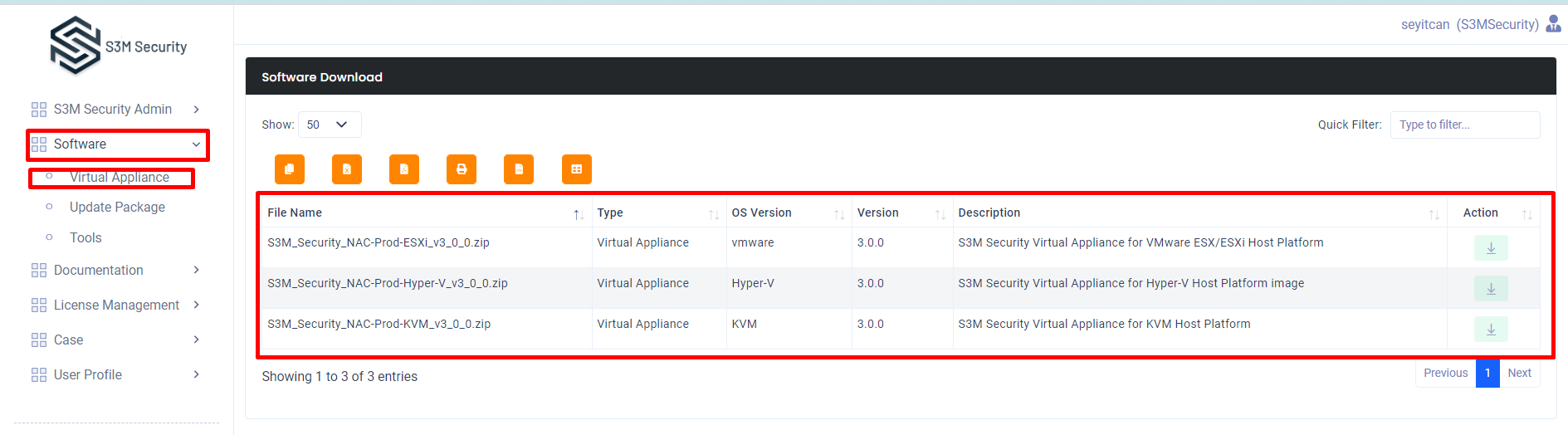Select page 1 in pagination
1568x435 pixels.
click(x=1487, y=374)
